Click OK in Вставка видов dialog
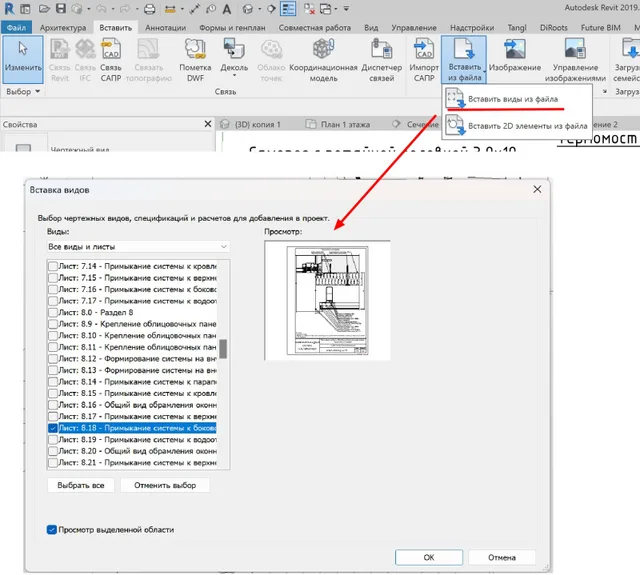Viewport: 640px width, 575px height. point(429,557)
